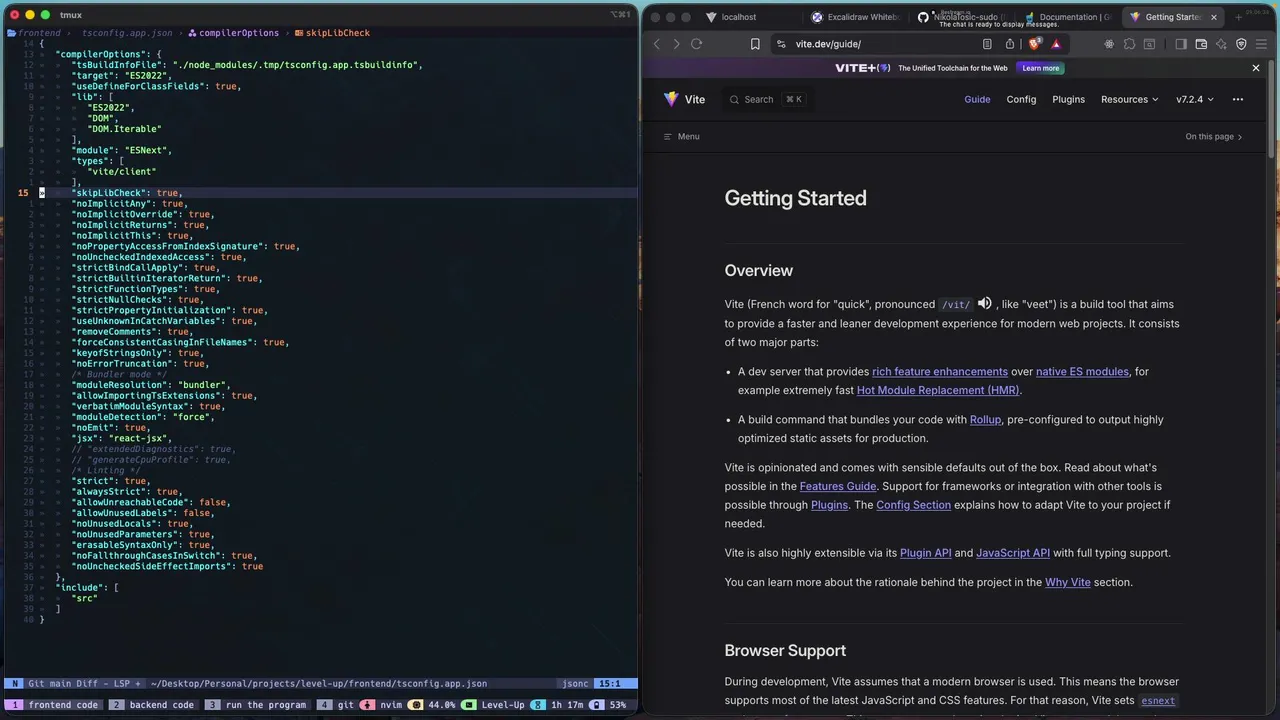This screenshot has height=720, width=1280.
Task: Open the Config nav item
Action: pyautogui.click(x=1021, y=99)
